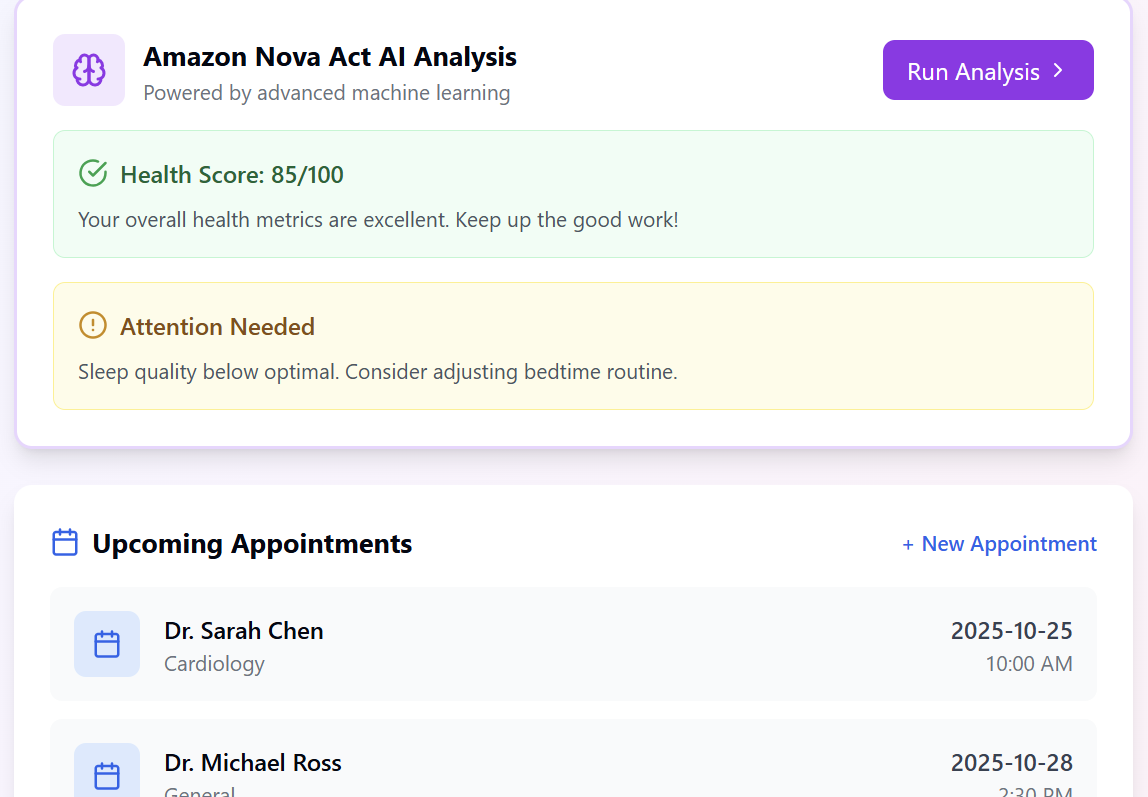Click the Health Score 85/100 heading
1148x797 pixels.
(232, 175)
